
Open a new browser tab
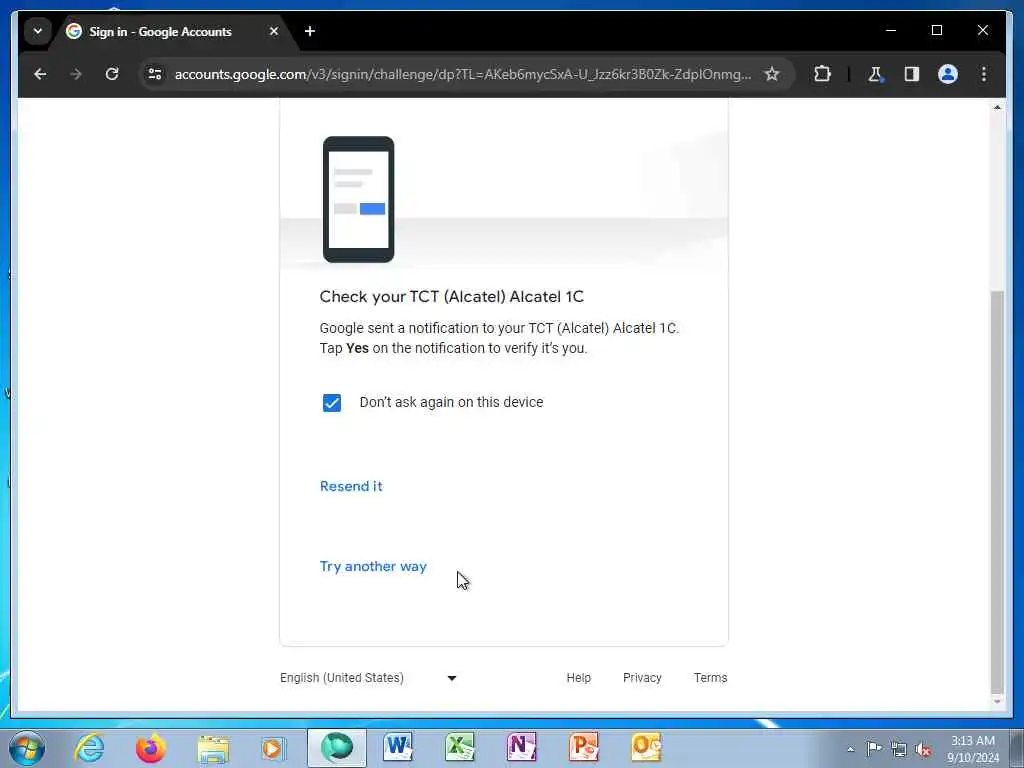coord(310,31)
